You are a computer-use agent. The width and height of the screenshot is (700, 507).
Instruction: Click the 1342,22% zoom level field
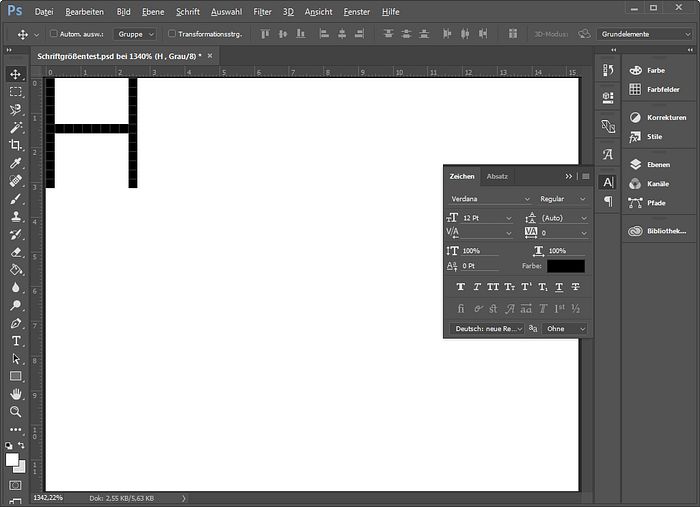point(48,498)
